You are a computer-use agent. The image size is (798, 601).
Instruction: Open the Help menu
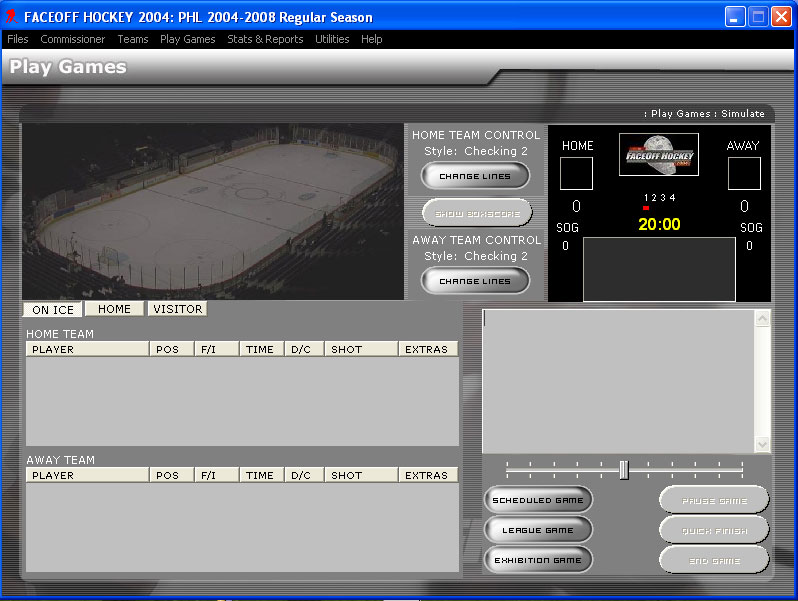point(372,39)
